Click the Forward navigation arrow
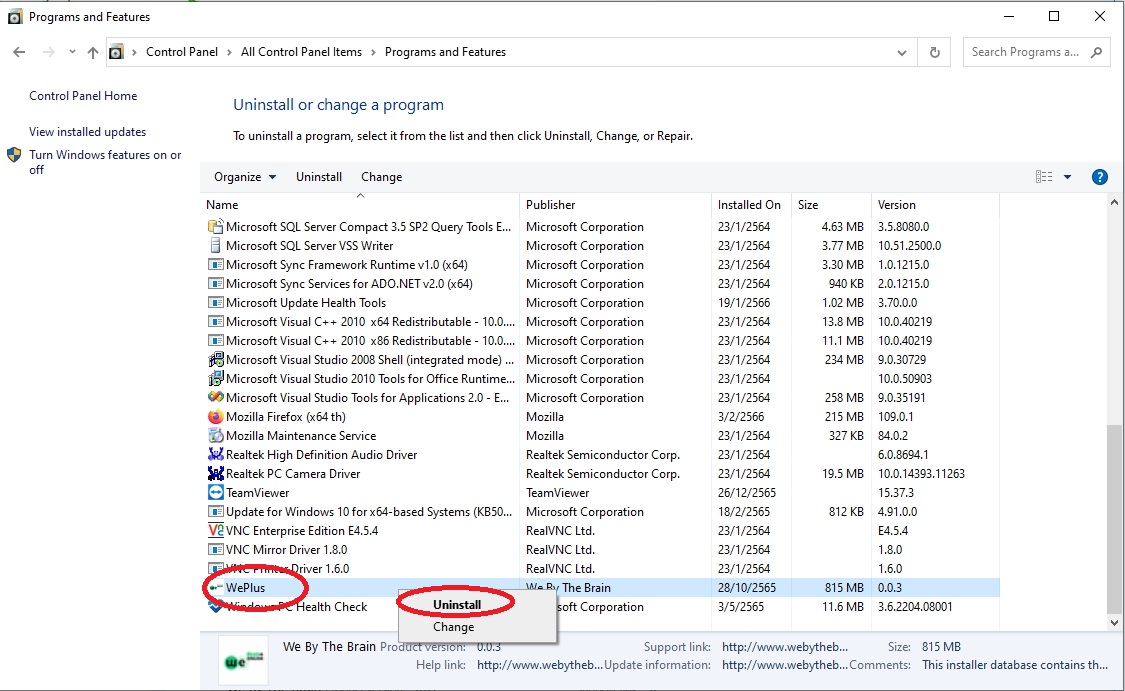This screenshot has width=1125, height=691. point(48,52)
